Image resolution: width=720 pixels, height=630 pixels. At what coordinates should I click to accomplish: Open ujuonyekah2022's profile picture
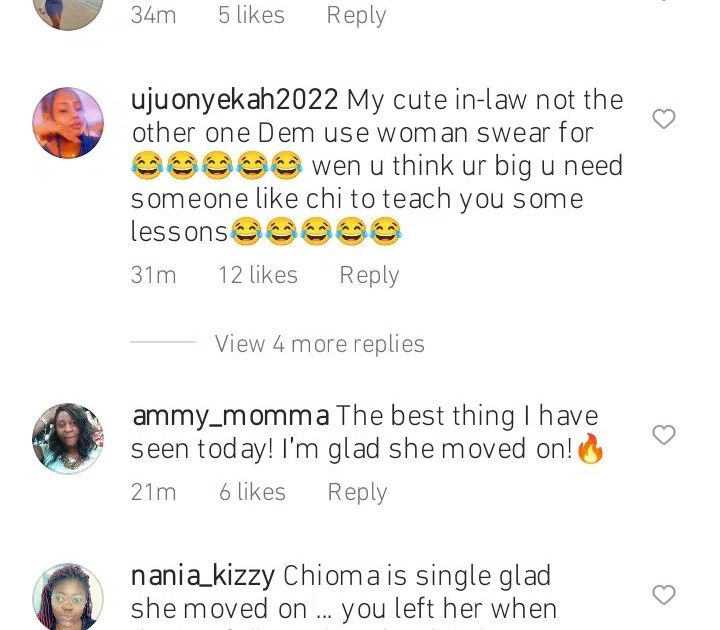[x=68, y=122]
